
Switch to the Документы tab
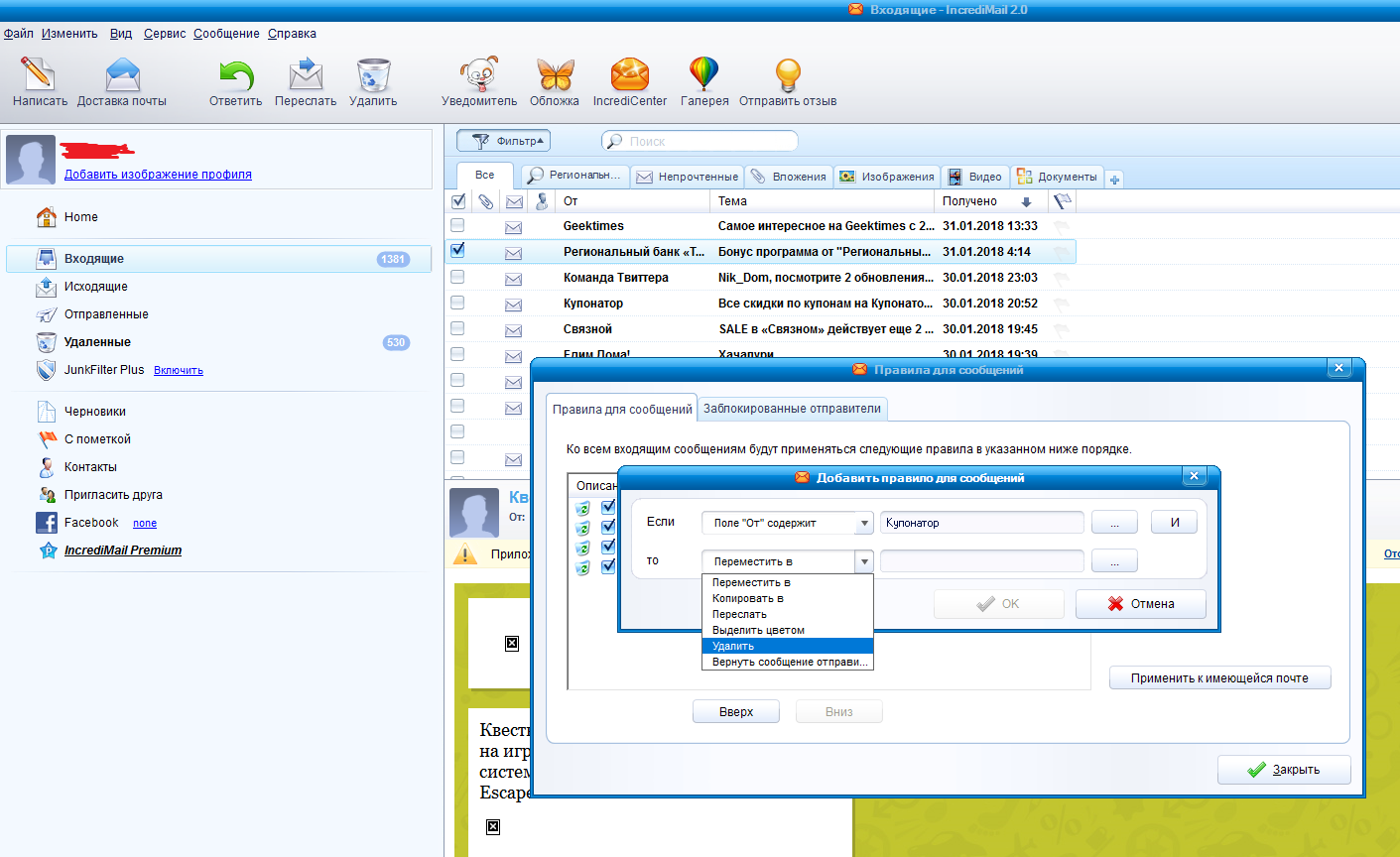pyautogui.click(x=1057, y=177)
